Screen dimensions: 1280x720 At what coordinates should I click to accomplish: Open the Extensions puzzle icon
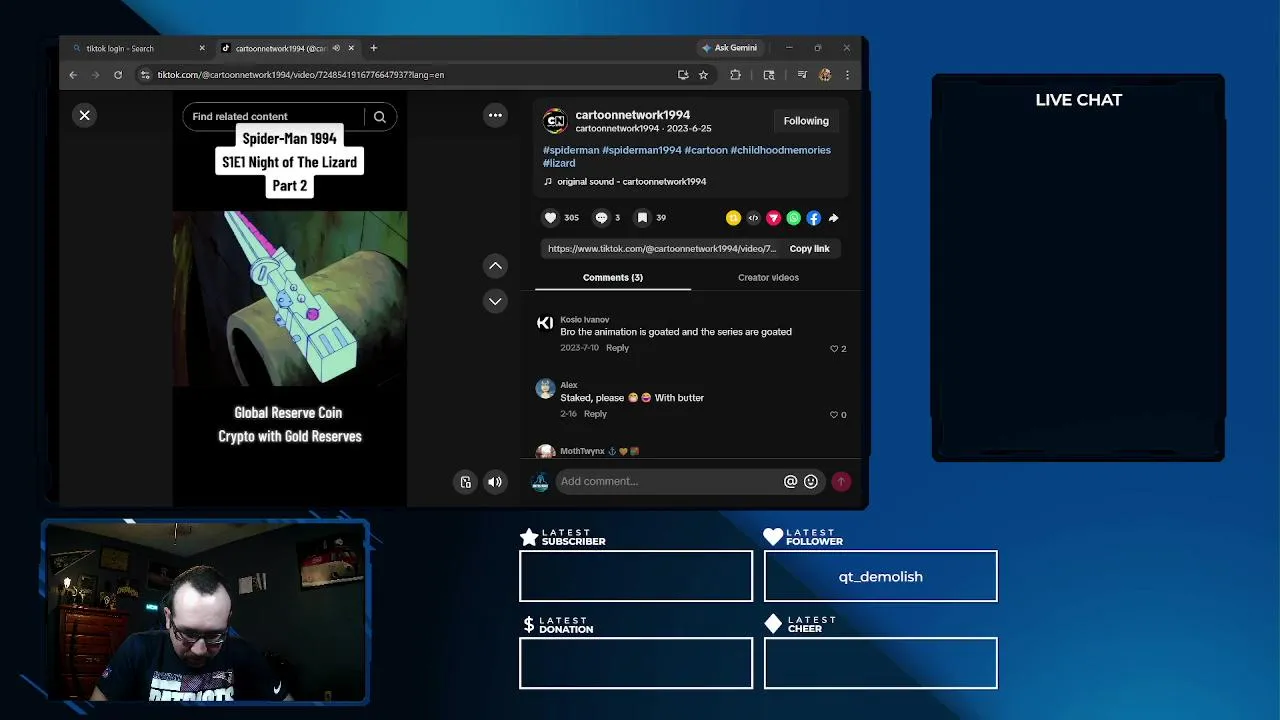[736, 75]
